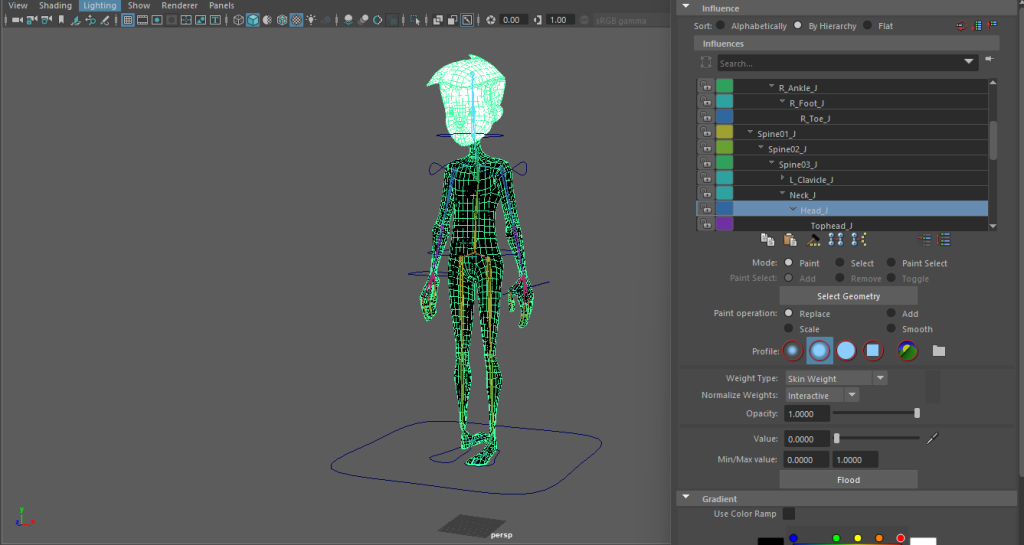This screenshot has height=545, width=1024.
Task: Click the Select Geometry button
Action: (x=848, y=296)
